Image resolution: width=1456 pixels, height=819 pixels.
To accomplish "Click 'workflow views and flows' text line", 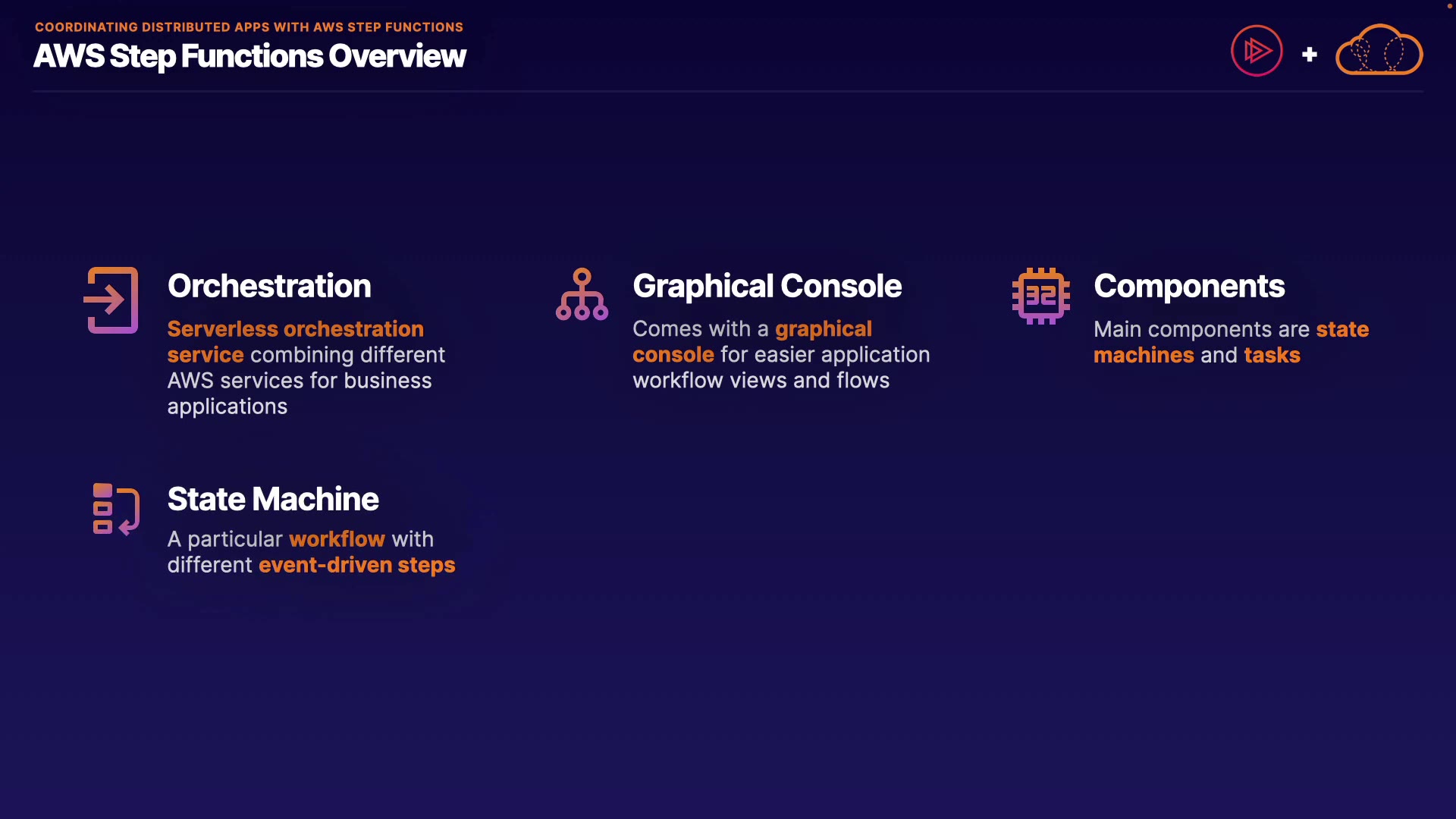I will click(x=761, y=381).
